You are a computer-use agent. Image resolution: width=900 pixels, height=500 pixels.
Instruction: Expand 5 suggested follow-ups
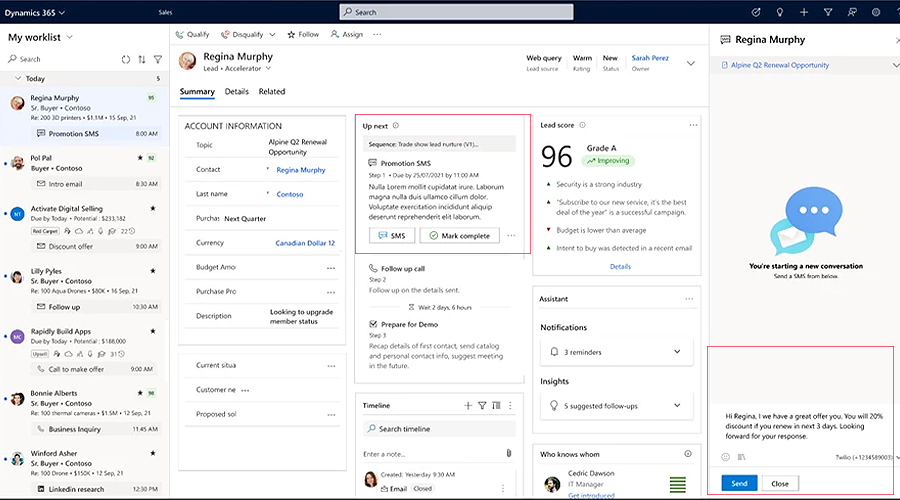677,405
